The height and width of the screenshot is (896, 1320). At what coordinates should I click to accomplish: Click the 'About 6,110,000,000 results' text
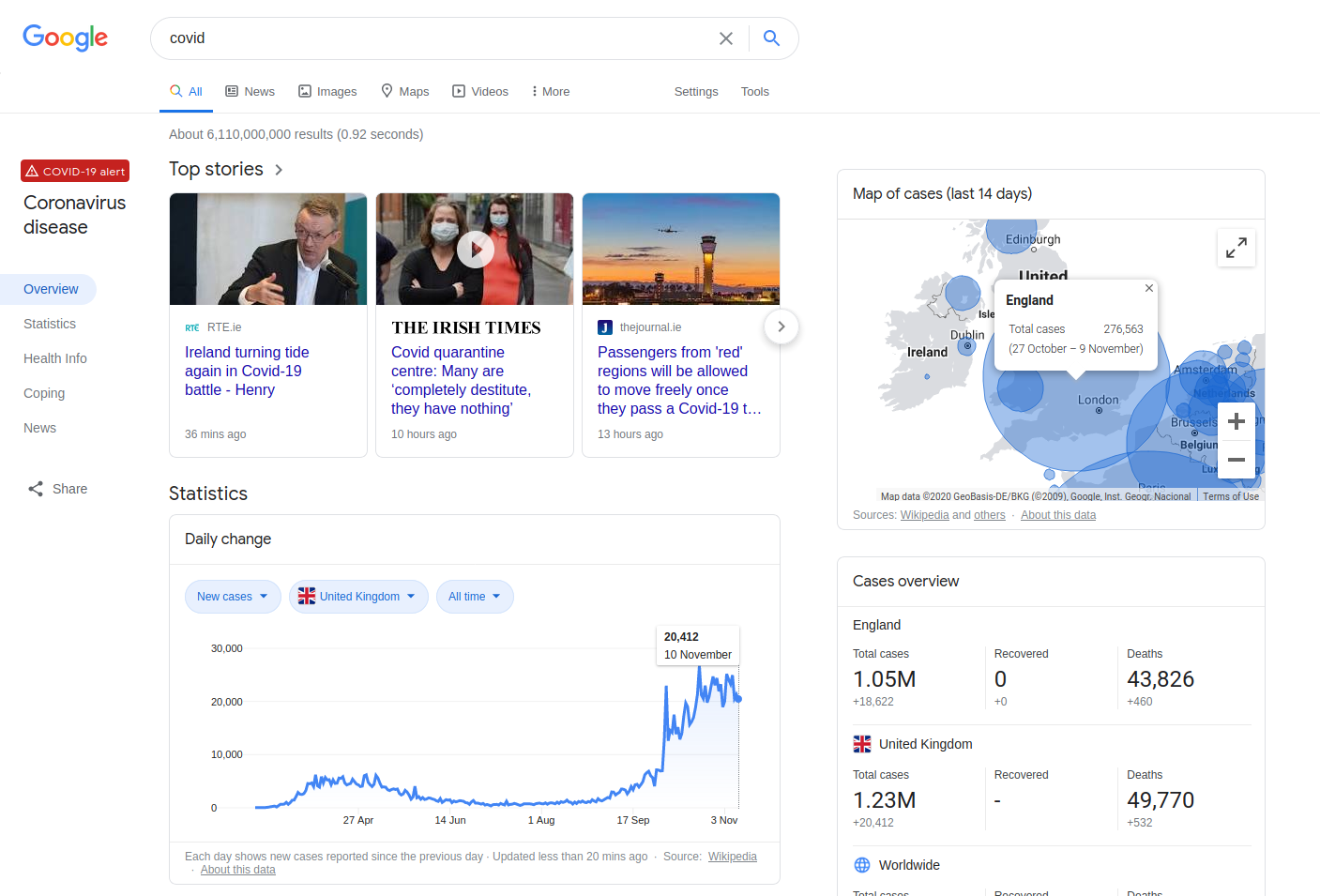click(296, 134)
